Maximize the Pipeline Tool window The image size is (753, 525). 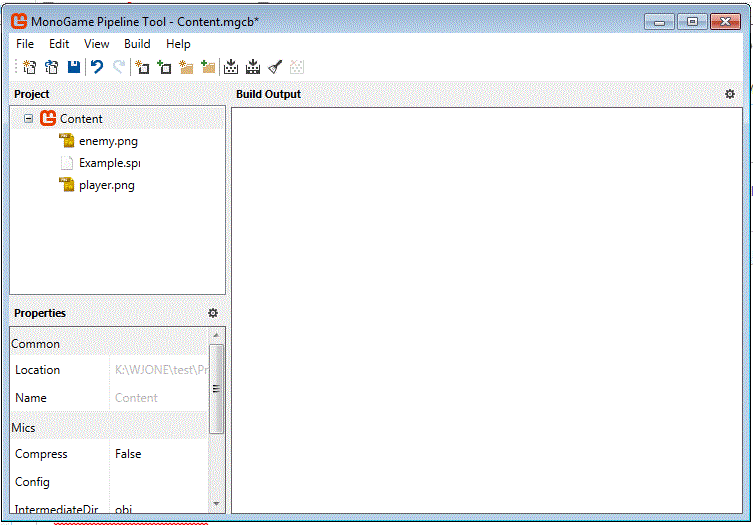coord(692,22)
